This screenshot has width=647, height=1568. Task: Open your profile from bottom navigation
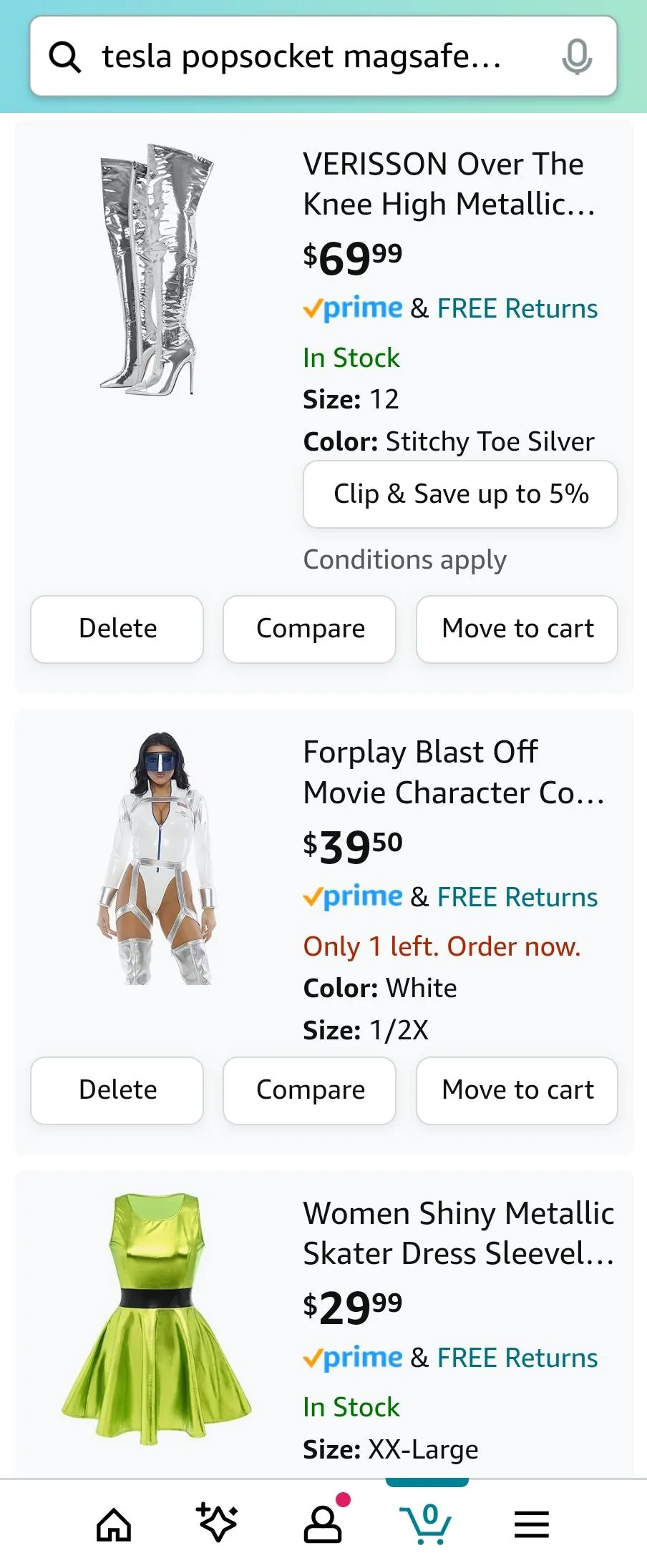point(322,1524)
